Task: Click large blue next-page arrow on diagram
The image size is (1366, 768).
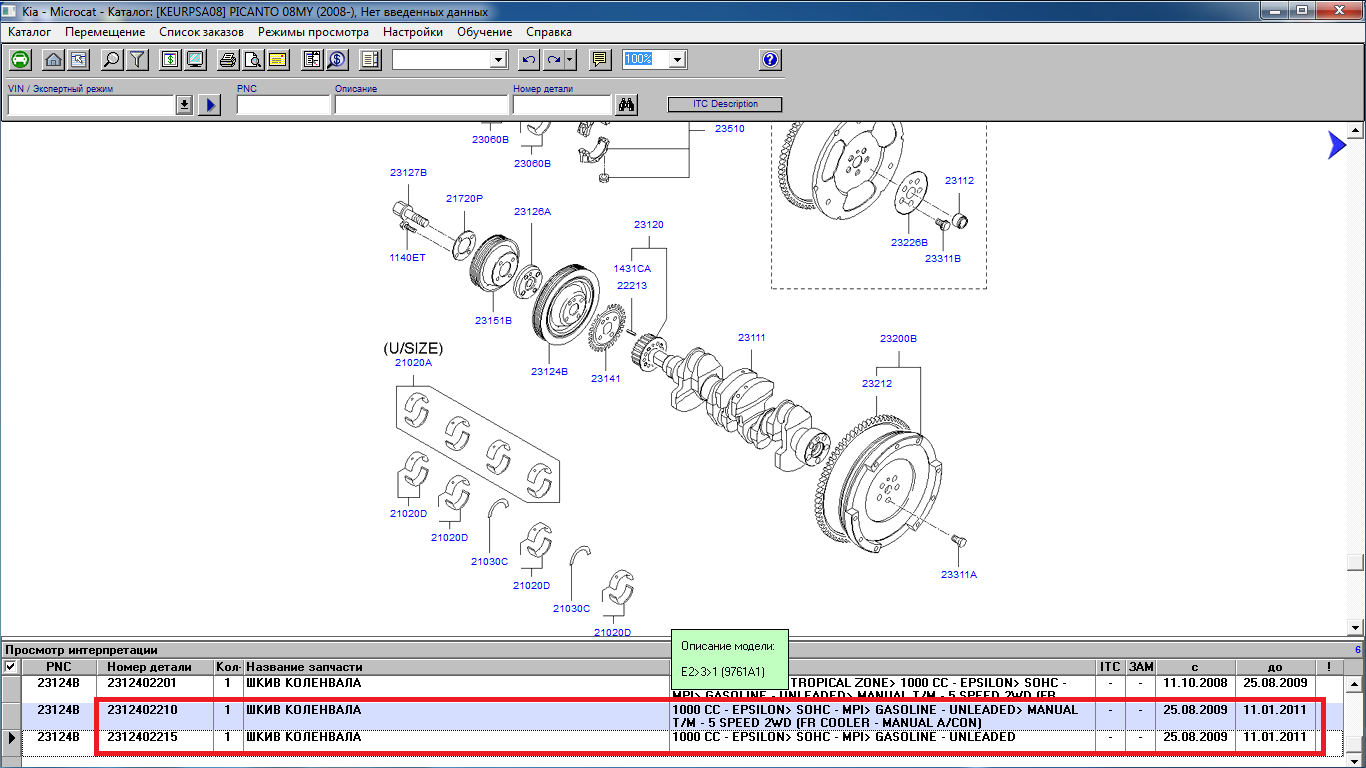Action: pos(1337,145)
